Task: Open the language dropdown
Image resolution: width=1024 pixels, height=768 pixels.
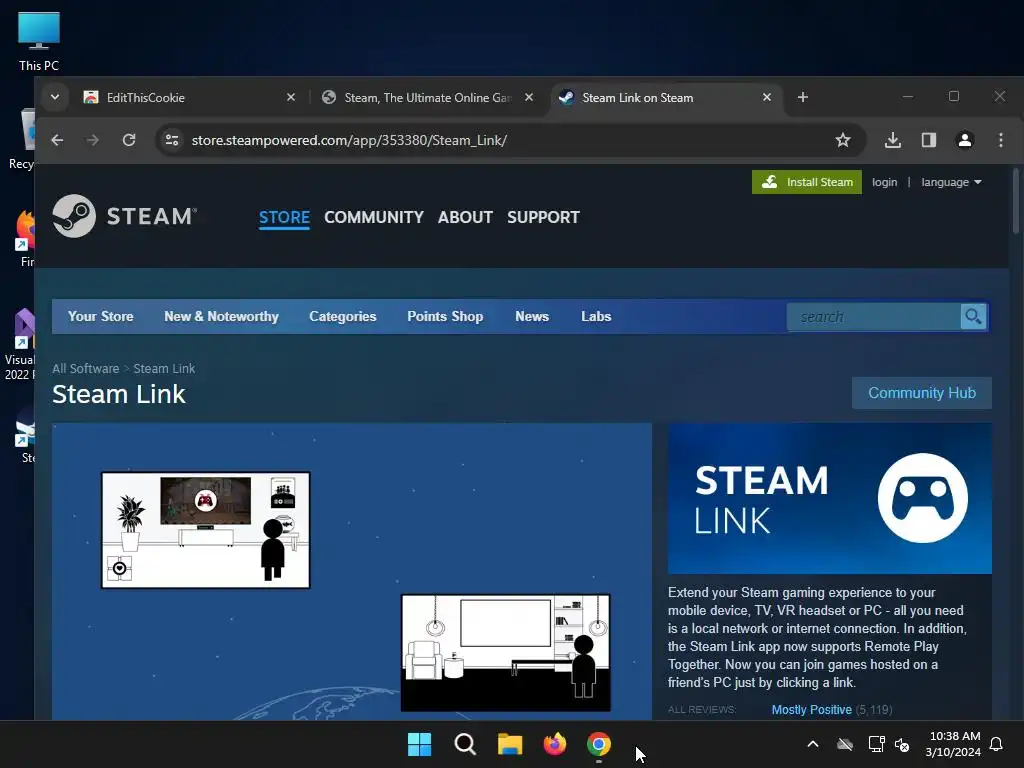Action: tap(952, 182)
